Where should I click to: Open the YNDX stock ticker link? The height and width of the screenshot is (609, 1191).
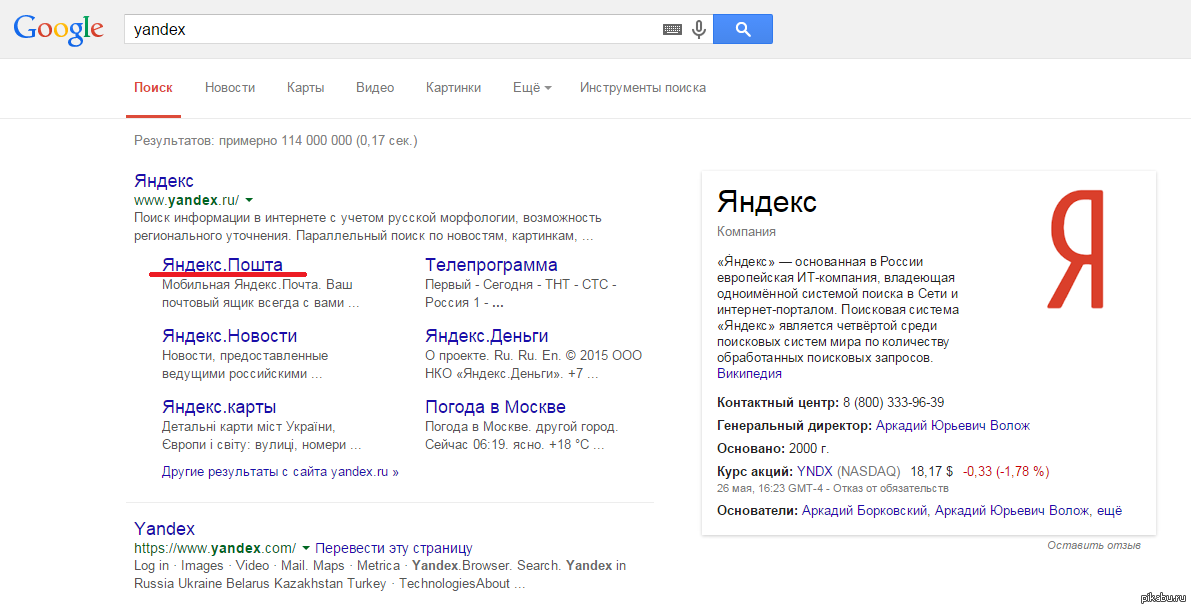point(814,471)
